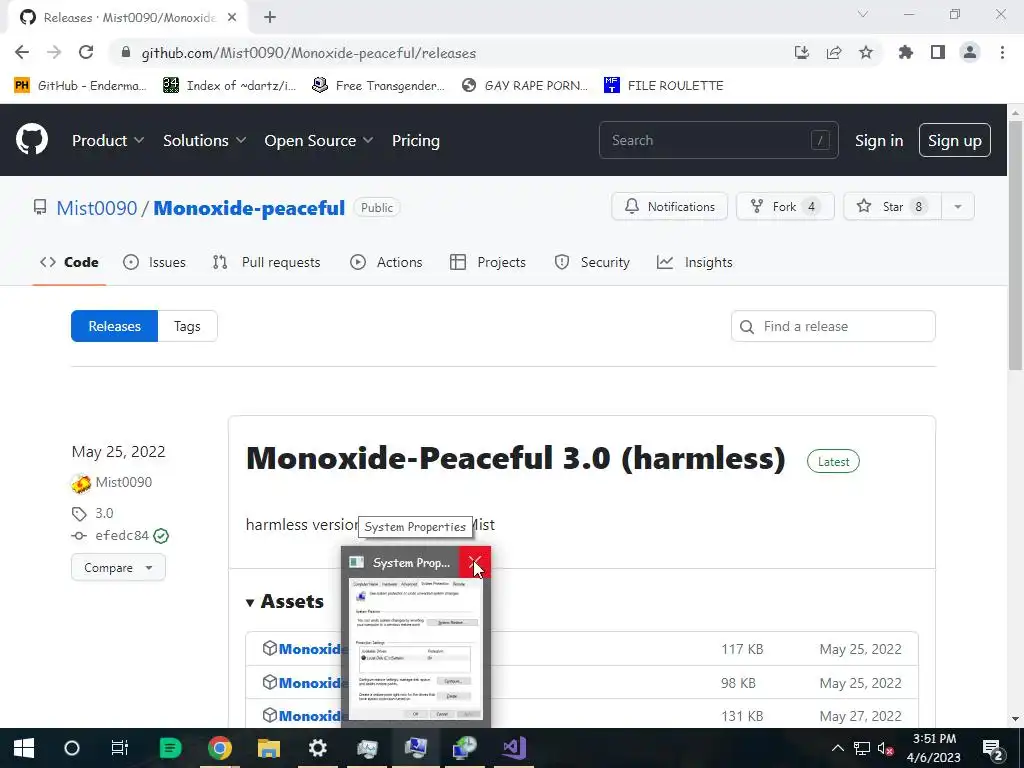The image size is (1024, 768).
Task: Click the System Properties window thumbnail
Action: pyautogui.click(x=415, y=649)
